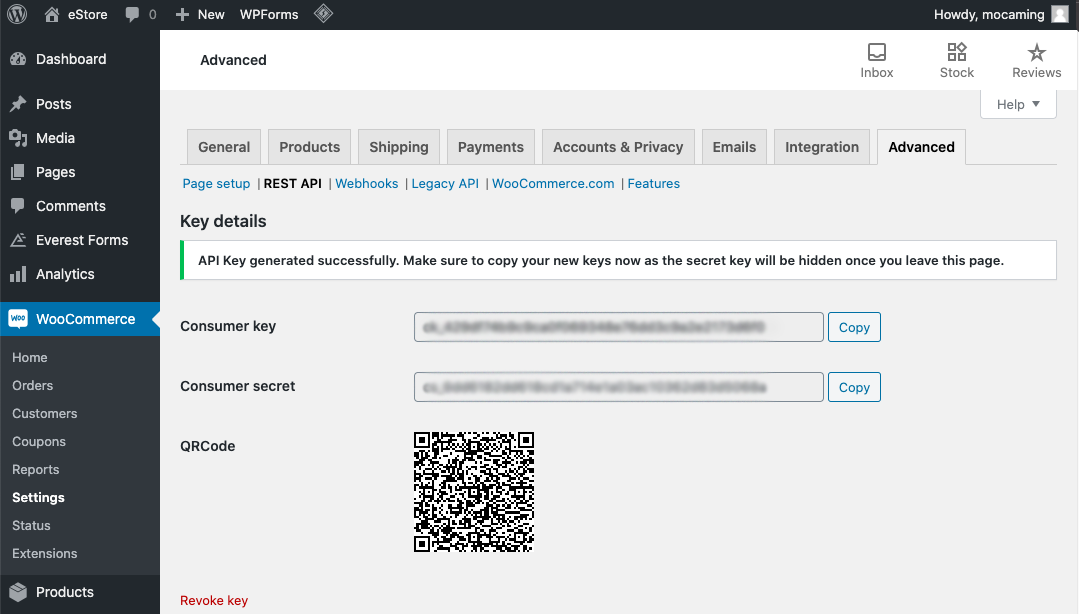Open Extensions in WooCommerce submenu
Screen dimensions: 1079x614
[45, 553]
